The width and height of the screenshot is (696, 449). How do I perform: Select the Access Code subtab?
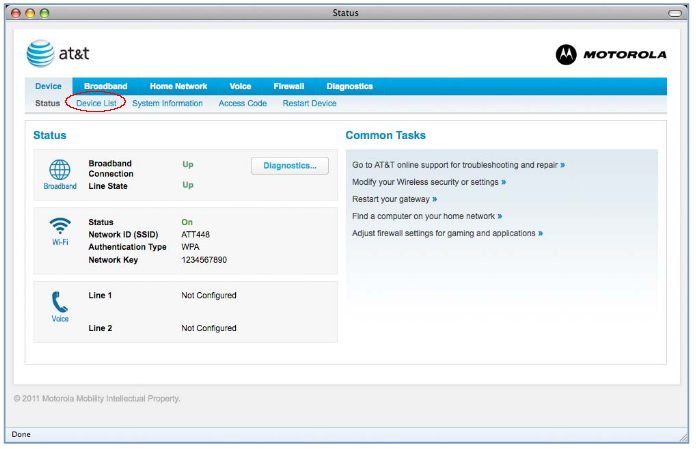click(242, 103)
